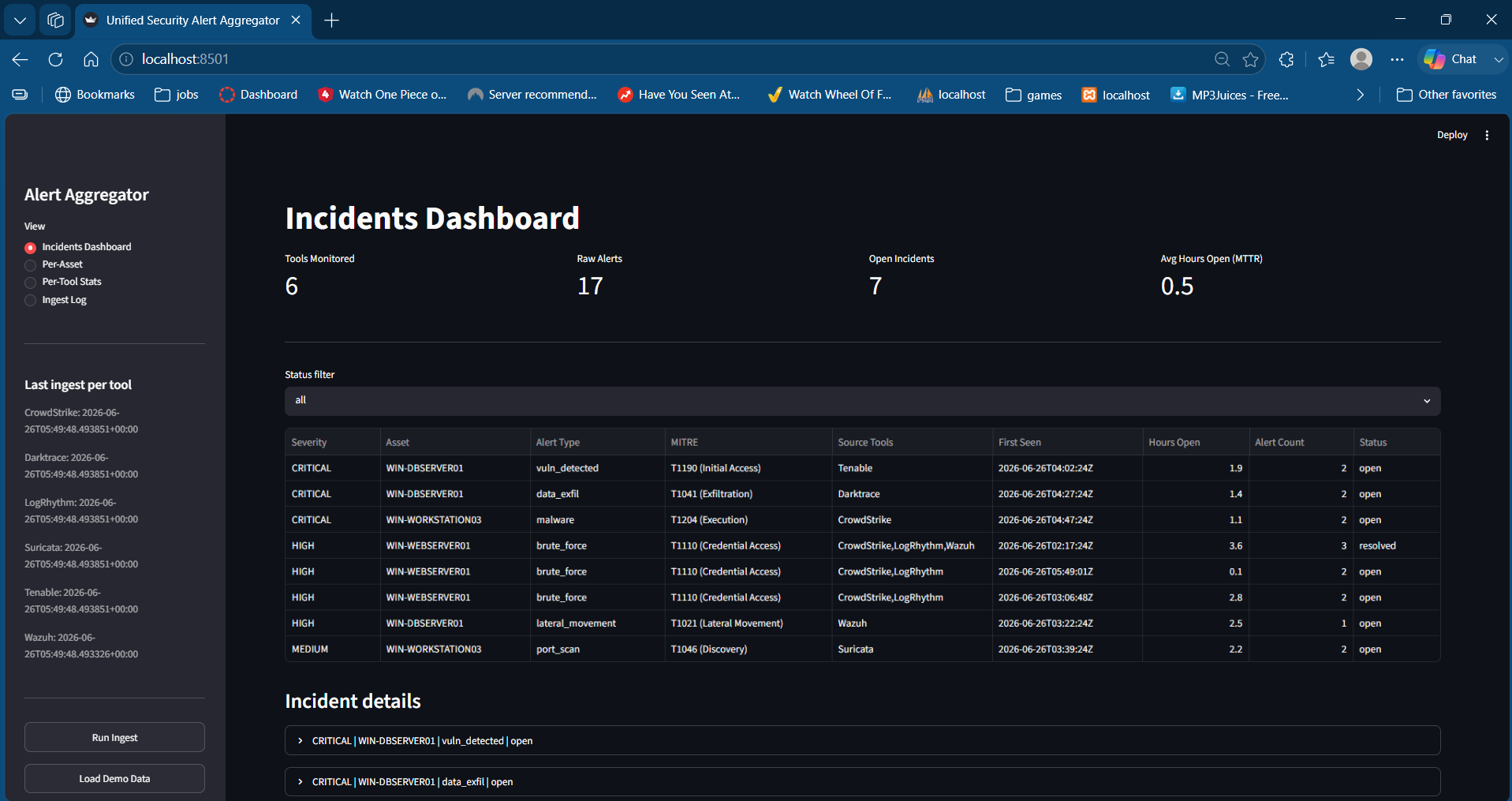Expand vuln_detected incident details
1512x801 pixels.
[x=862, y=740]
